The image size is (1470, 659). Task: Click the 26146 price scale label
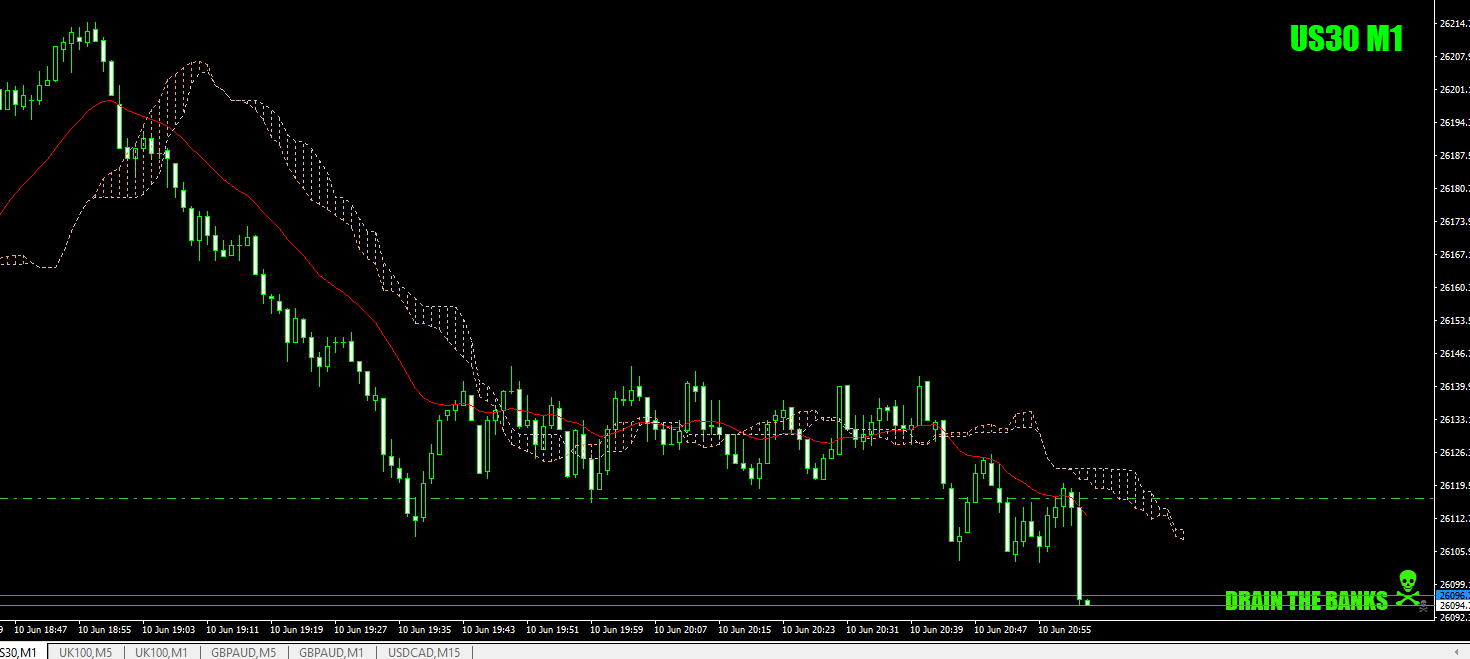coord(1454,353)
